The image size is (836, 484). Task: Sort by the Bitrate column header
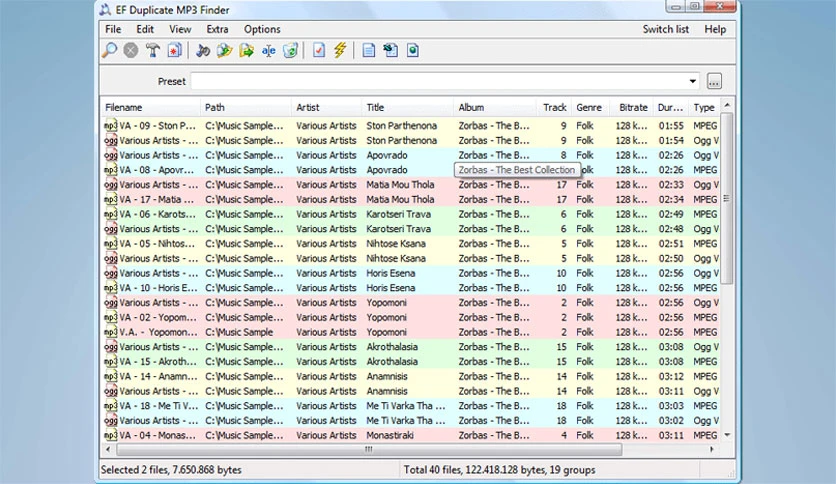pyautogui.click(x=632, y=107)
